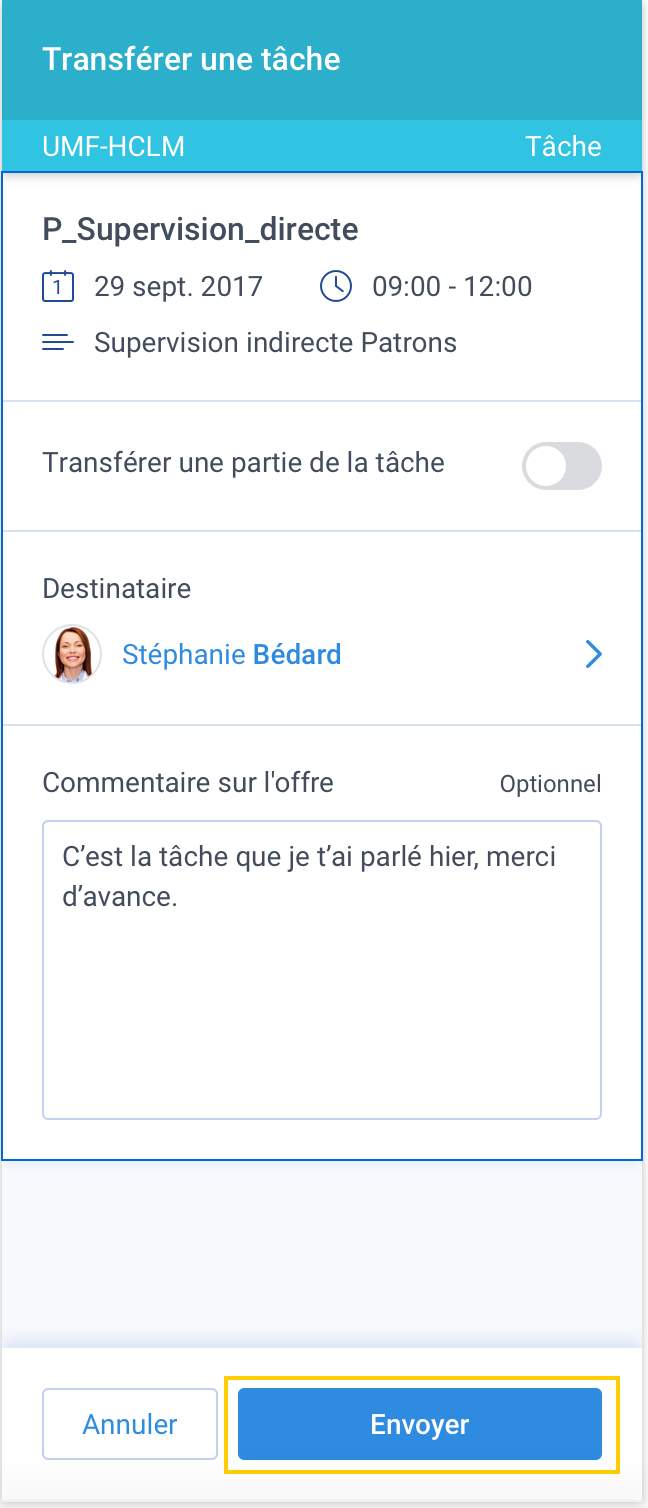Click the Transférer une tâche title

[x=191, y=59]
